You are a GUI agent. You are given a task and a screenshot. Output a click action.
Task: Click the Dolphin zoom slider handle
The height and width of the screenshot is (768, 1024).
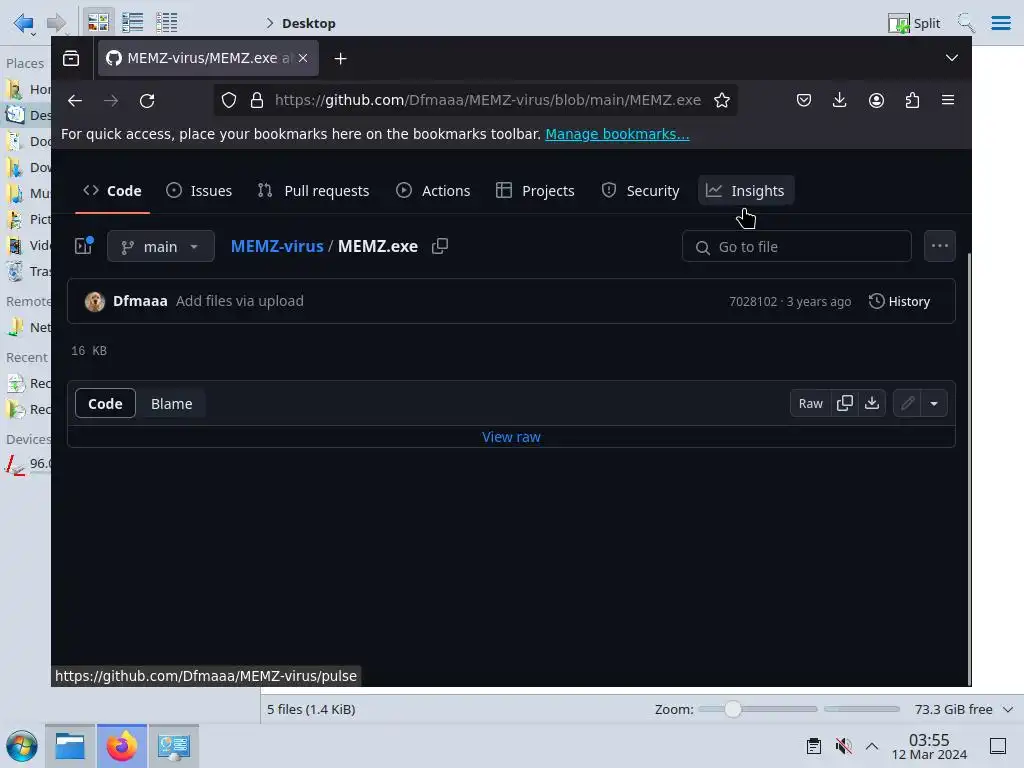(733, 709)
